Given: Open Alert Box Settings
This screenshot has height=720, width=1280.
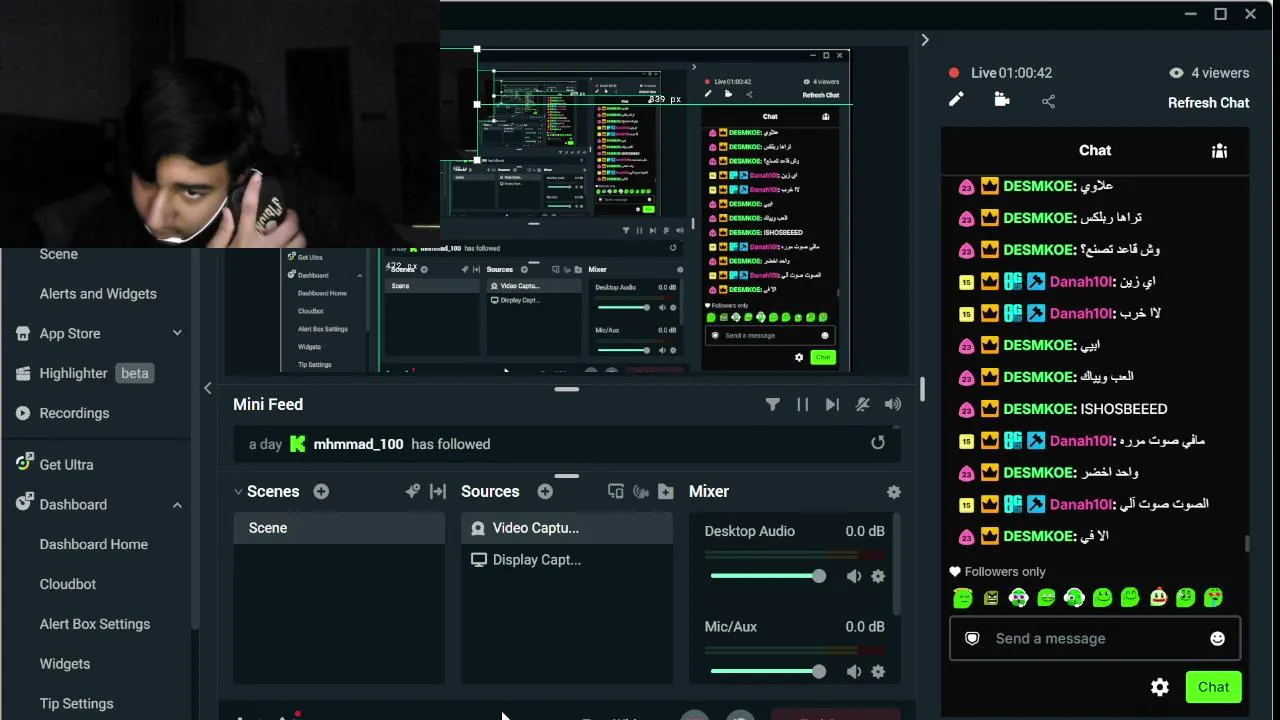Looking at the screenshot, I should (95, 624).
